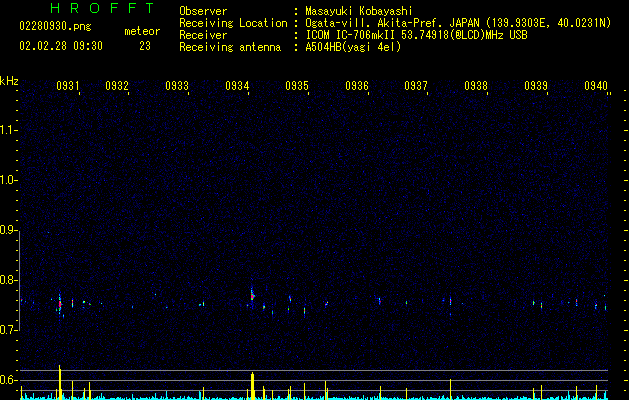Viewport: 629px width, 400px height.
Task: Click the A504HB(yagi 4el) antenna value
Action: 353,47
